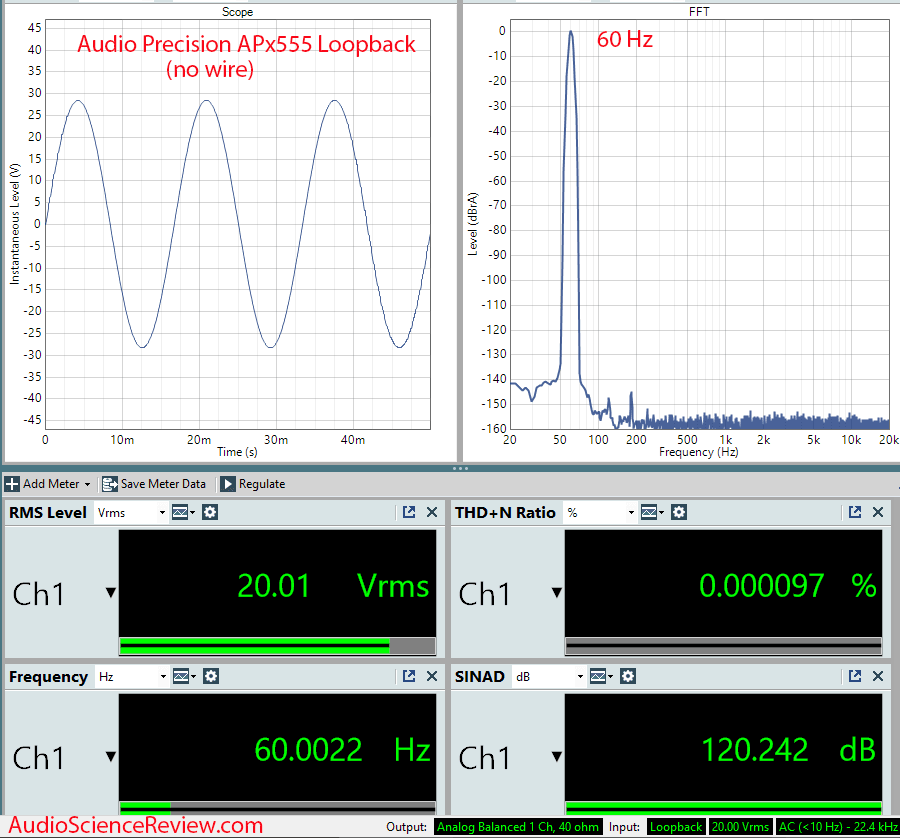Click the AC (<10 Hz) bandwidth status
The height and width of the screenshot is (838, 900).
pos(837,827)
